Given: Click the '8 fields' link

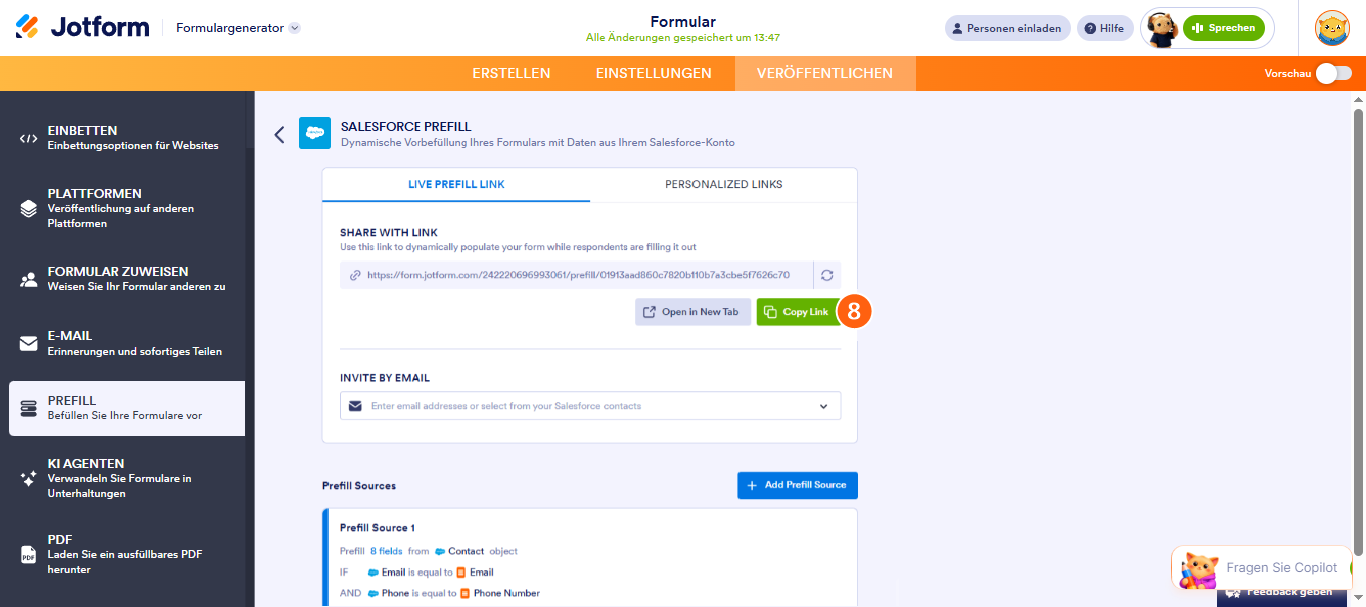Looking at the screenshot, I should click(387, 551).
